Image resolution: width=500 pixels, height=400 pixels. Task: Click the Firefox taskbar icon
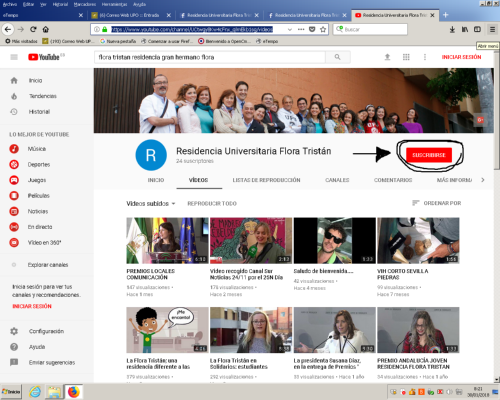tap(74, 392)
